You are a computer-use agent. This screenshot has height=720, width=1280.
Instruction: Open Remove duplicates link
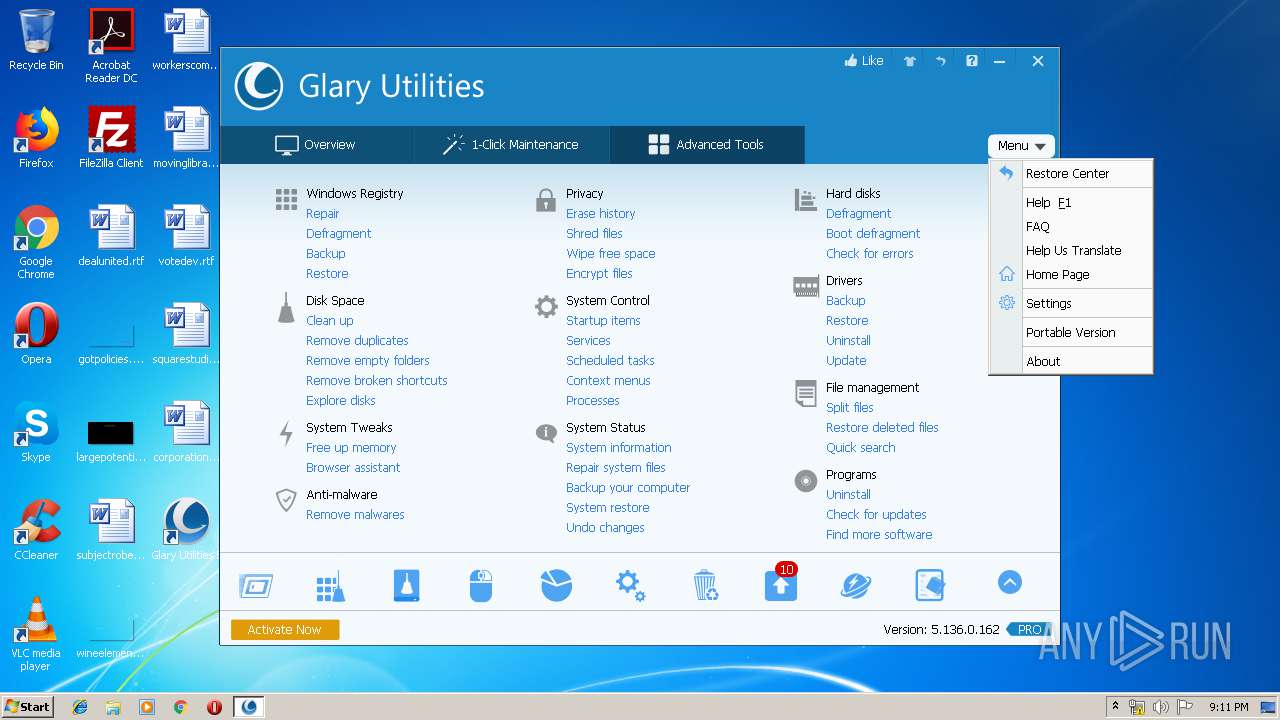(x=357, y=341)
